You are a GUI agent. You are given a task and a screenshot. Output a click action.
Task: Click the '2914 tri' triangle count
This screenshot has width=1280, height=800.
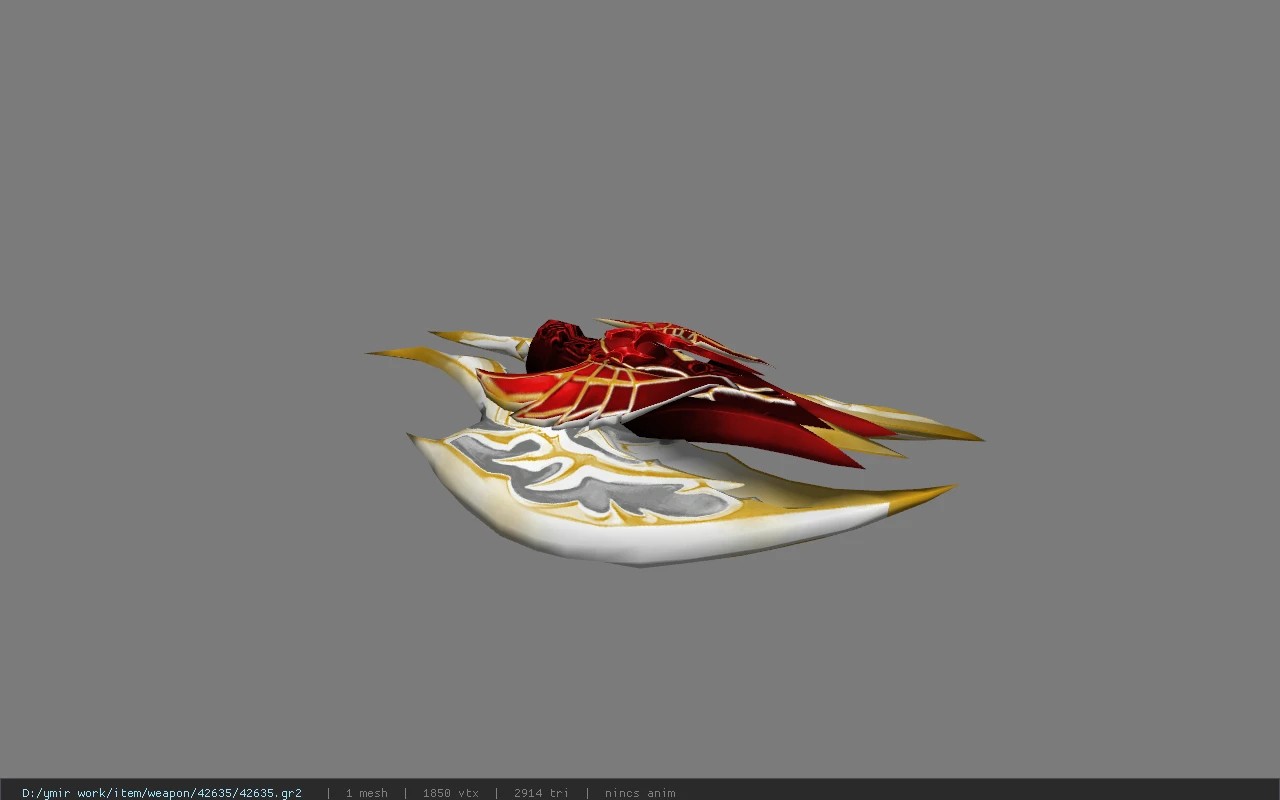pyautogui.click(x=541, y=793)
